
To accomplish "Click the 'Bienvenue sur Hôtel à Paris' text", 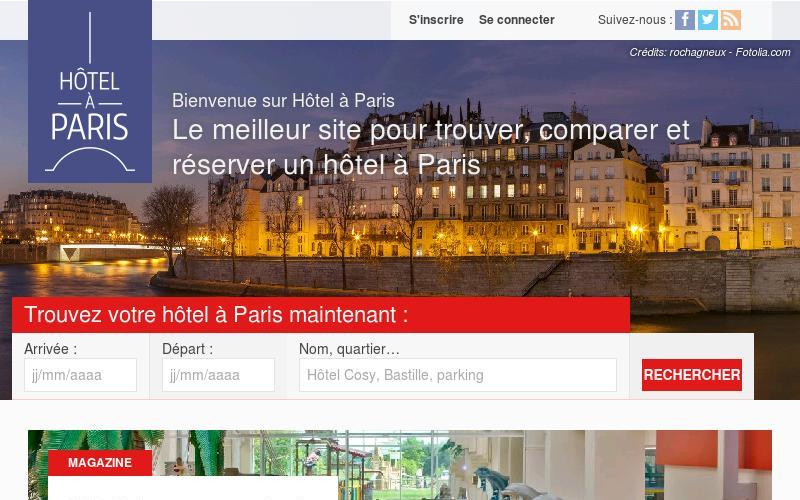I will (283, 101).
